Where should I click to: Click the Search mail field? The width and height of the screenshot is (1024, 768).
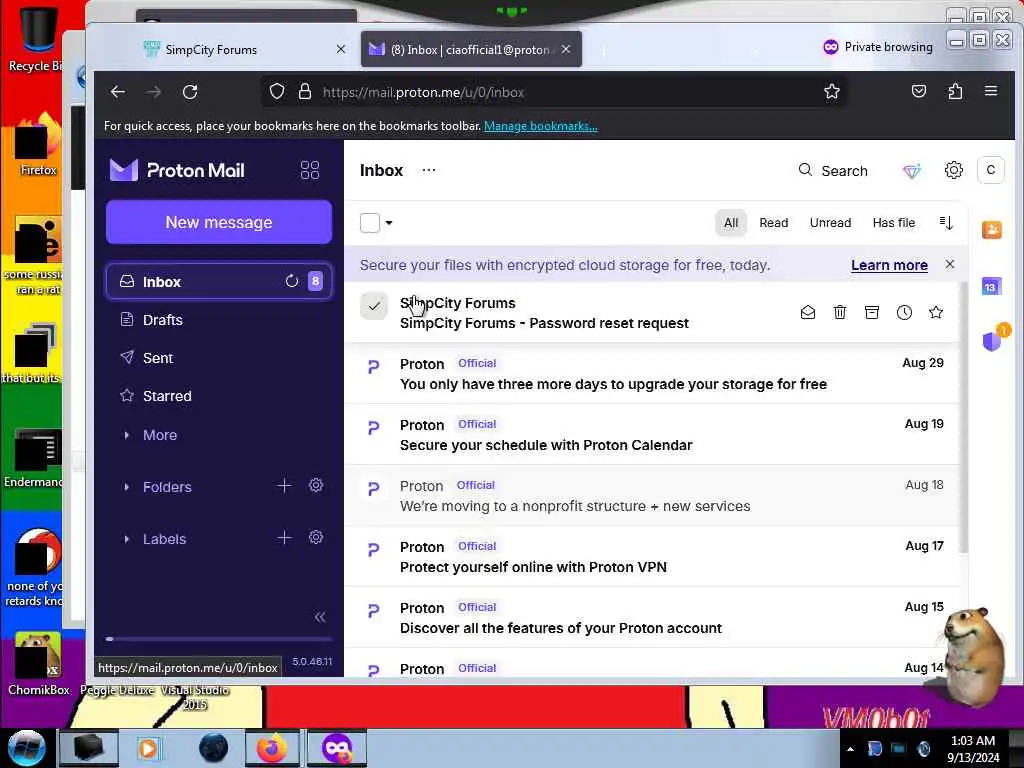[833, 170]
